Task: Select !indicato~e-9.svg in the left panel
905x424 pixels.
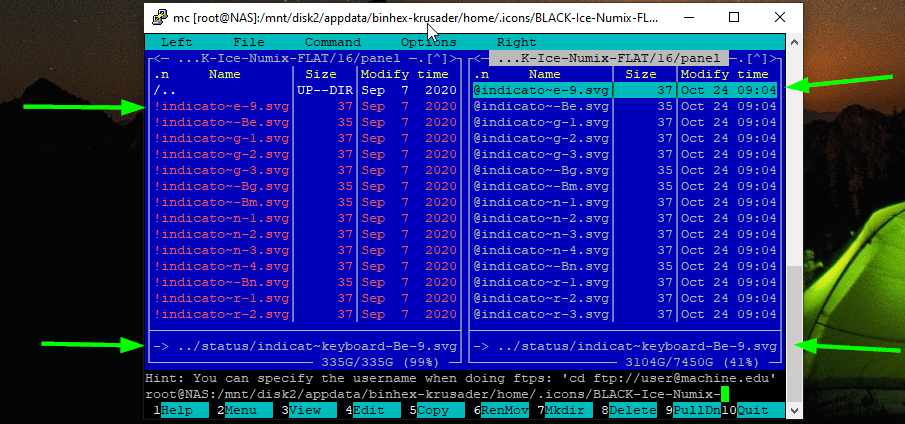Action: (x=305, y=107)
